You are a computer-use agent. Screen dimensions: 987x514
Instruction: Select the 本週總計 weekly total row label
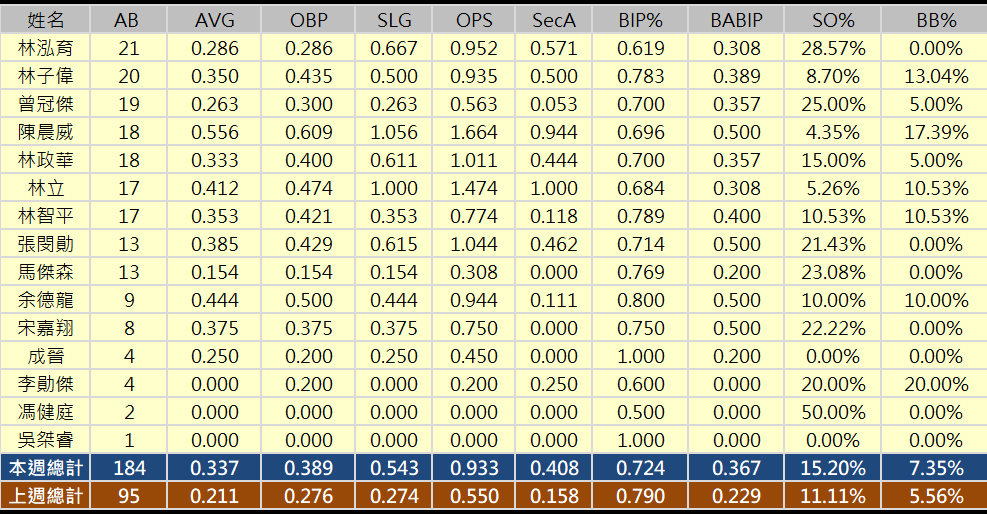(45, 468)
